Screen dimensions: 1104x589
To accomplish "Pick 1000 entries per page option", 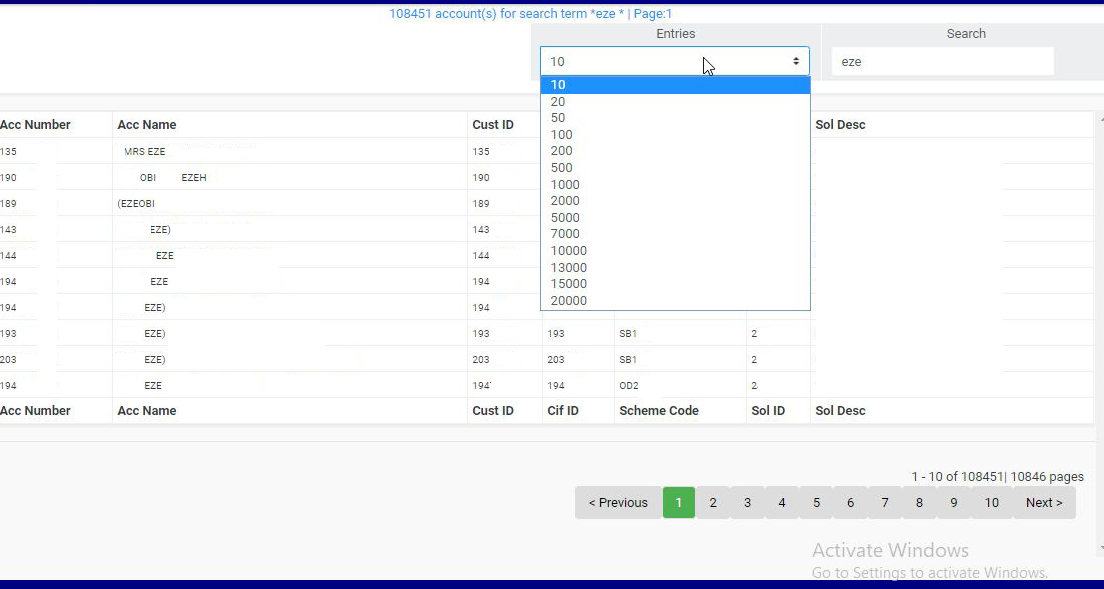I will [x=565, y=185].
